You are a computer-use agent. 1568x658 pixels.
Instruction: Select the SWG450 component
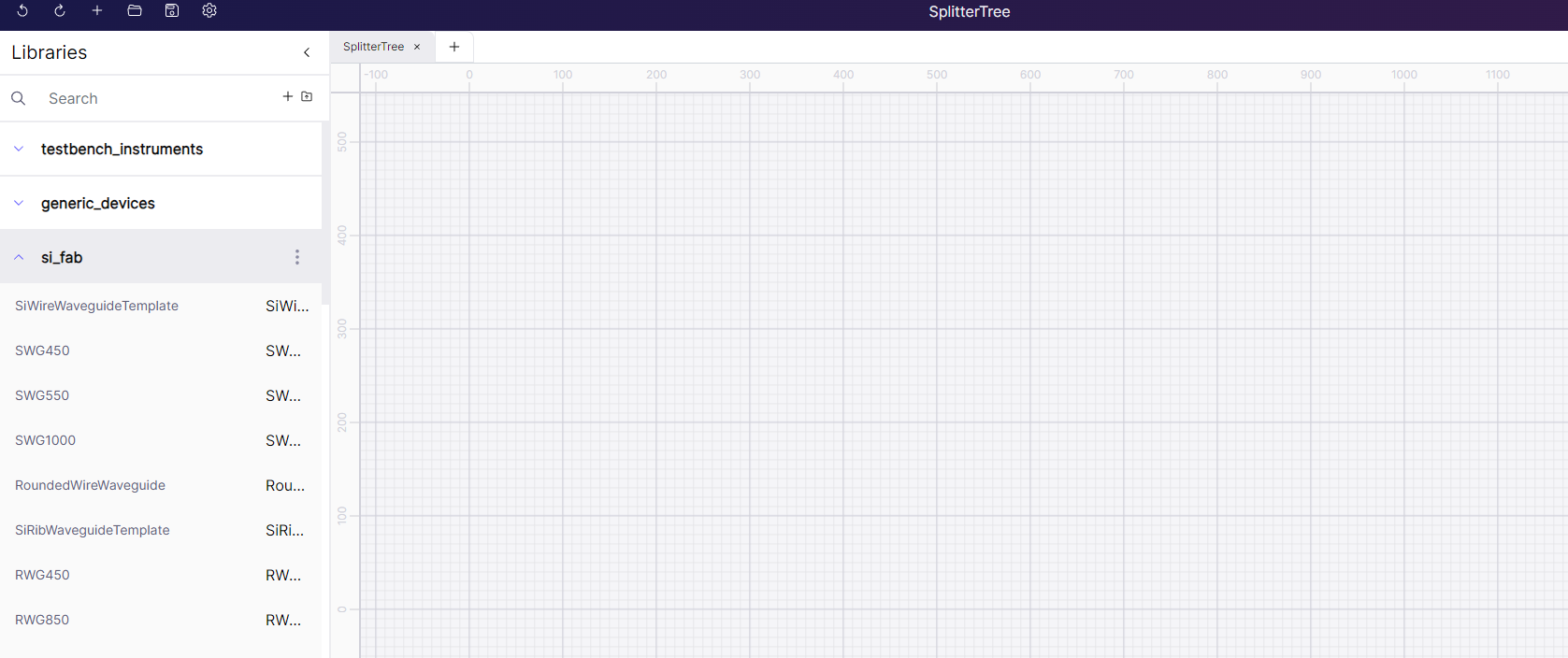42,350
